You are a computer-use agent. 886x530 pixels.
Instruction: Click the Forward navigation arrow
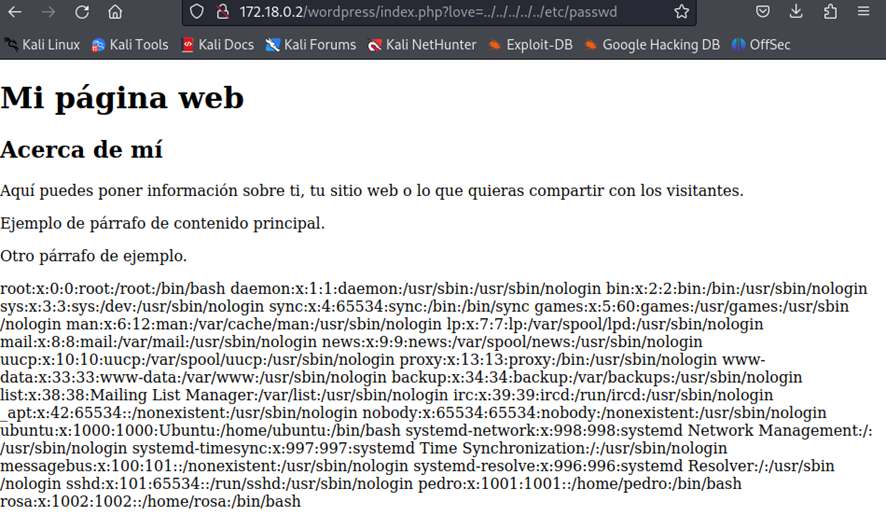[49, 11]
